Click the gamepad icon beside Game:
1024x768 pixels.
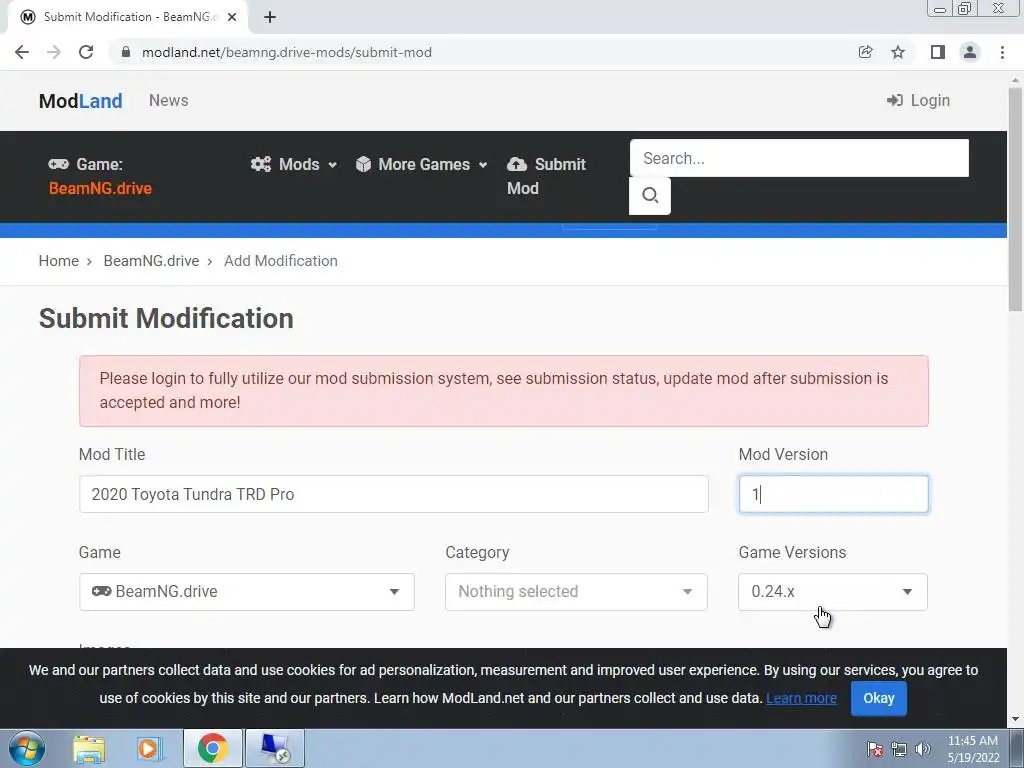pyautogui.click(x=58, y=164)
